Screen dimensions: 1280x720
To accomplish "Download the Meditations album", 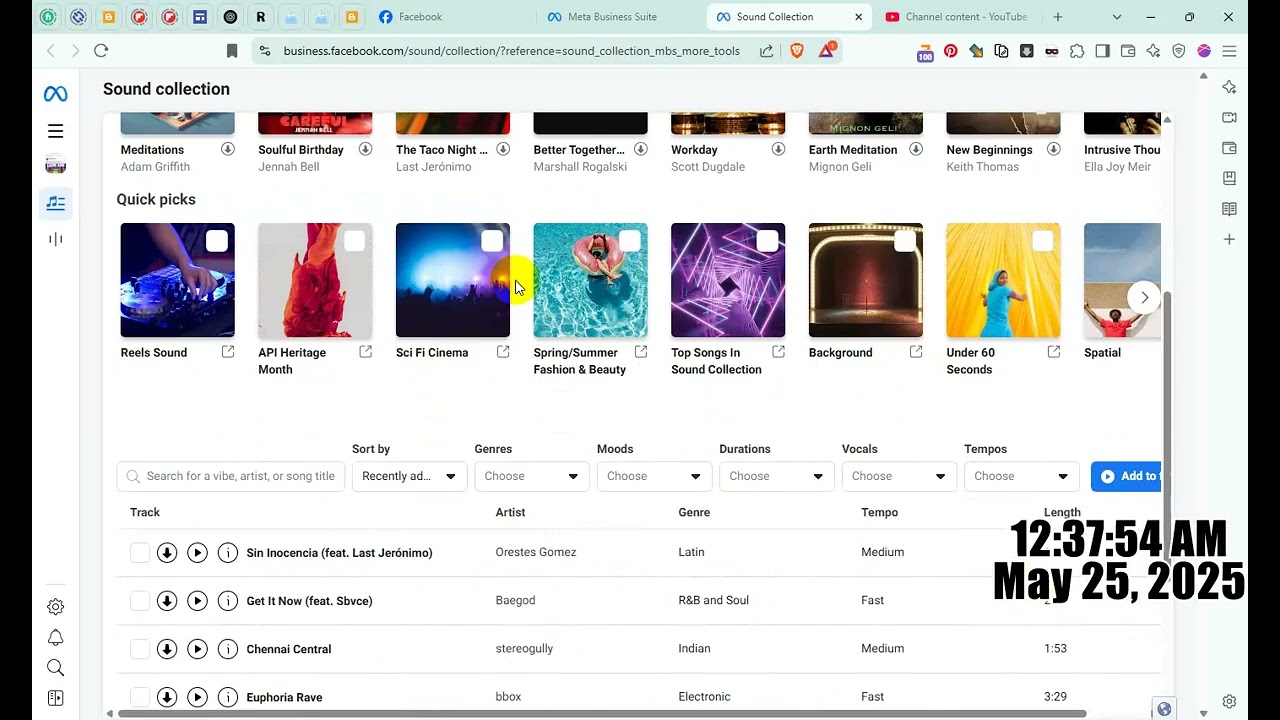I will pyautogui.click(x=228, y=149).
